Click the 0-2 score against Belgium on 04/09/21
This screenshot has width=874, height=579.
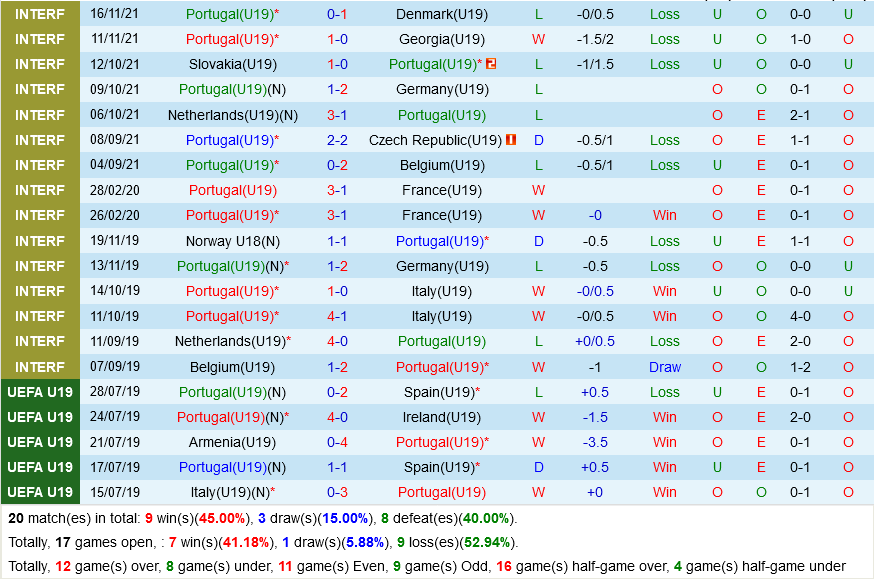(337, 166)
